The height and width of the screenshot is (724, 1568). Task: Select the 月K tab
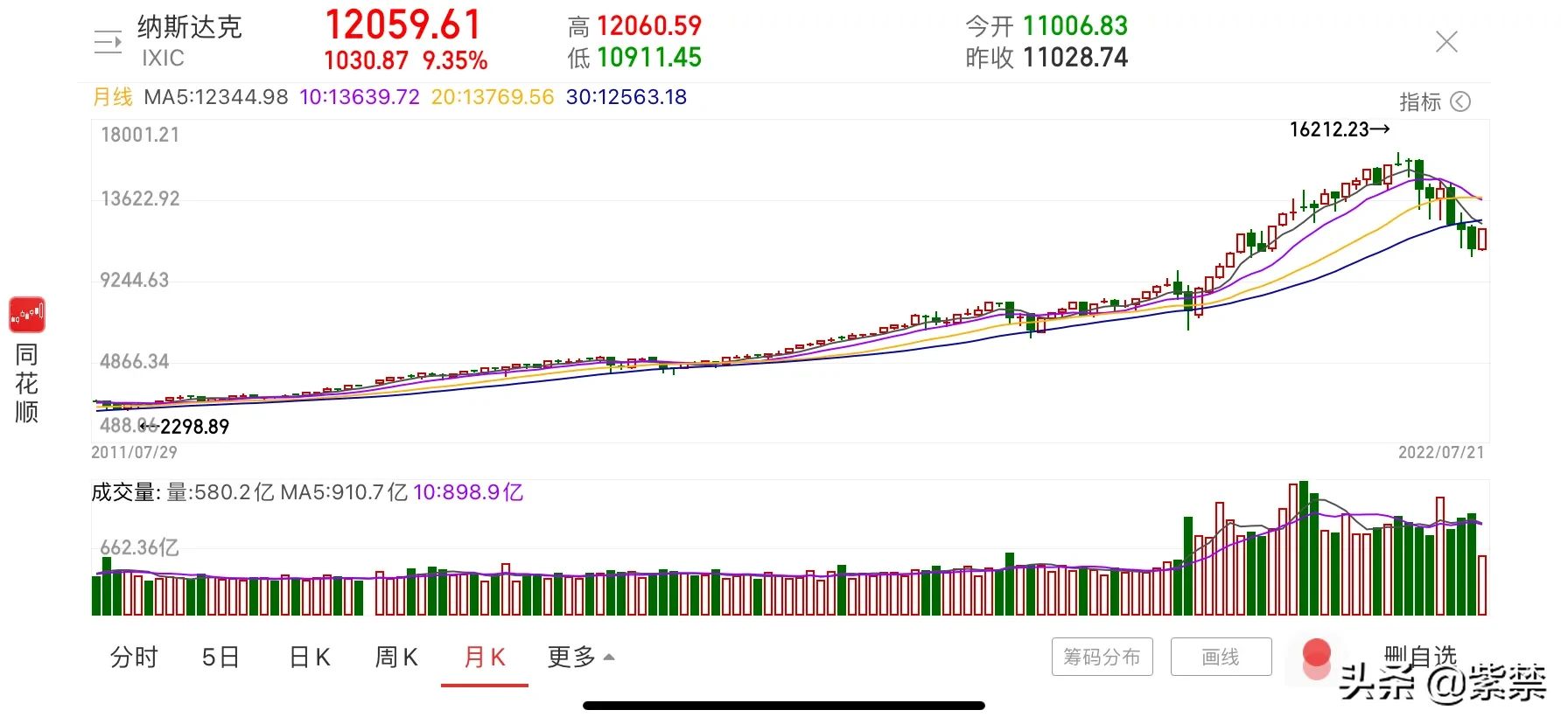(485, 657)
